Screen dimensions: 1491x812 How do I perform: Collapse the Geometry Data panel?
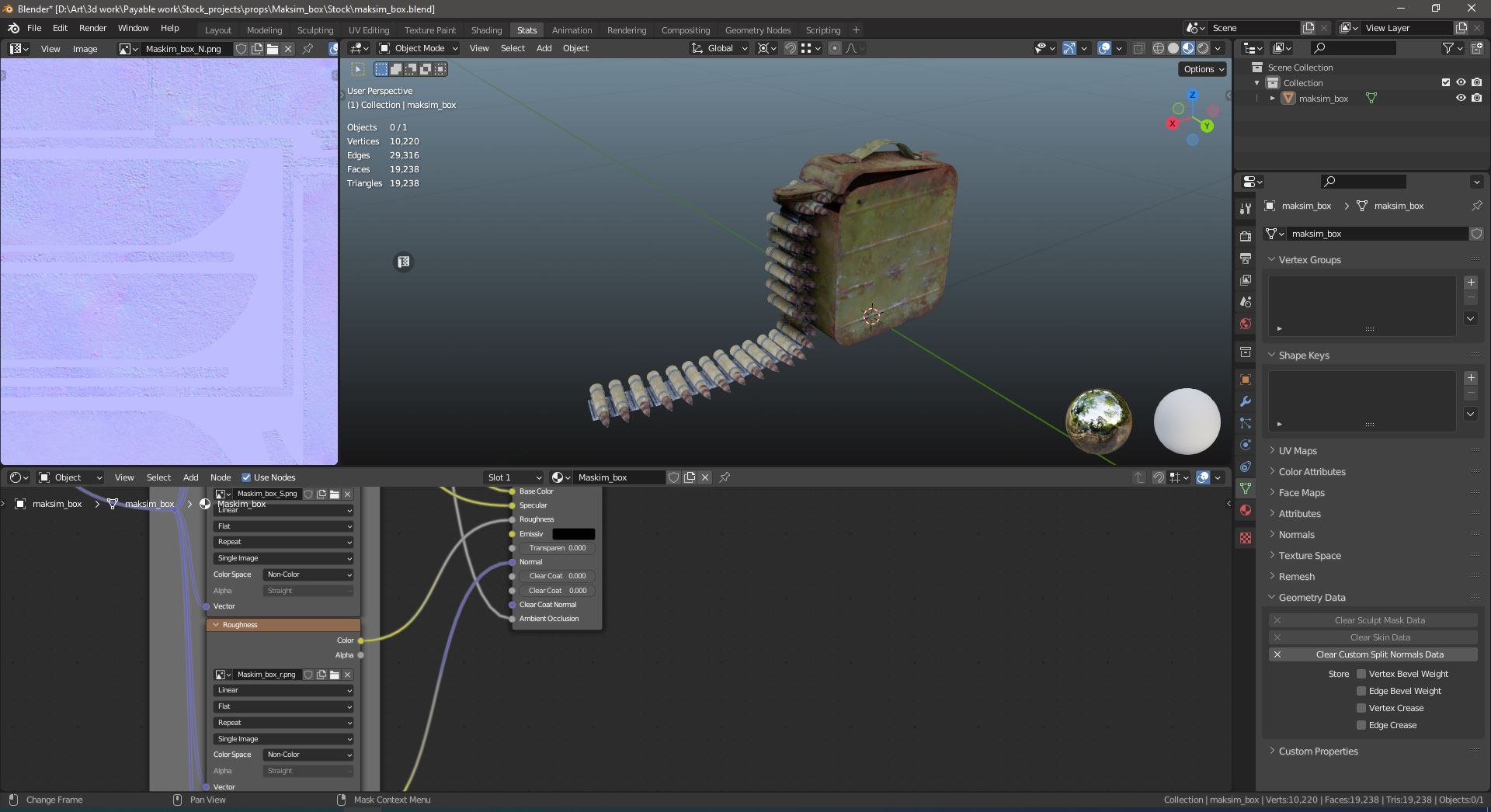1312,598
